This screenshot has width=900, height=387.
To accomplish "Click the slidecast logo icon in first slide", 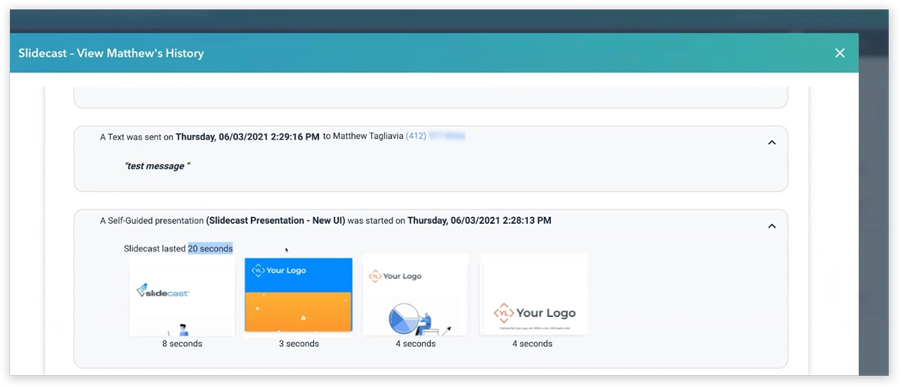I will click(141, 290).
